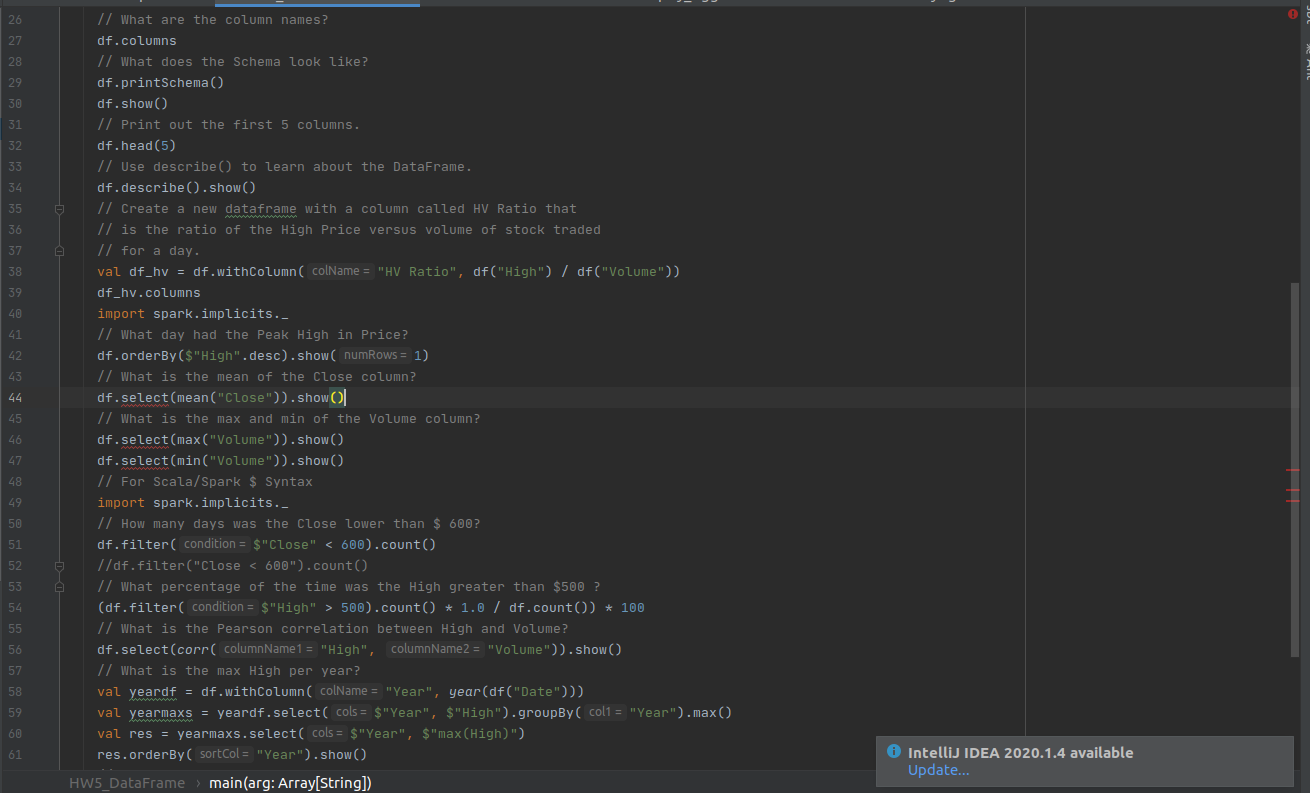The height and width of the screenshot is (793, 1310).
Task: Click the 'cols =' hint on line 60
Action: [327, 734]
